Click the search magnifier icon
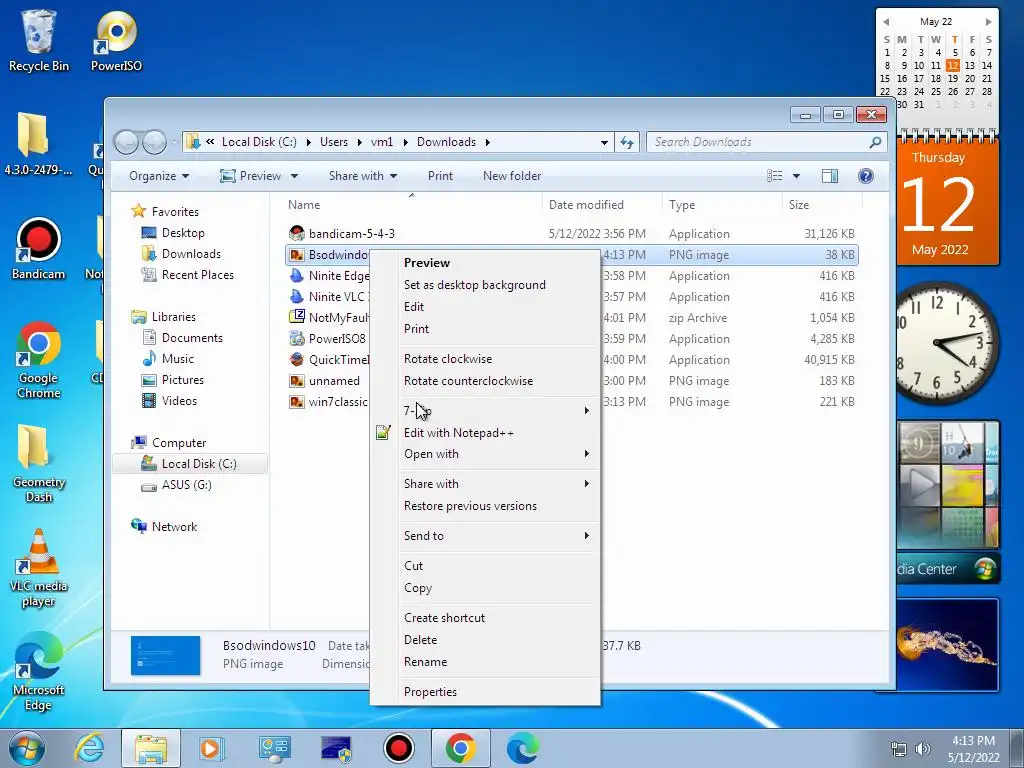1024x768 pixels. [875, 142]
